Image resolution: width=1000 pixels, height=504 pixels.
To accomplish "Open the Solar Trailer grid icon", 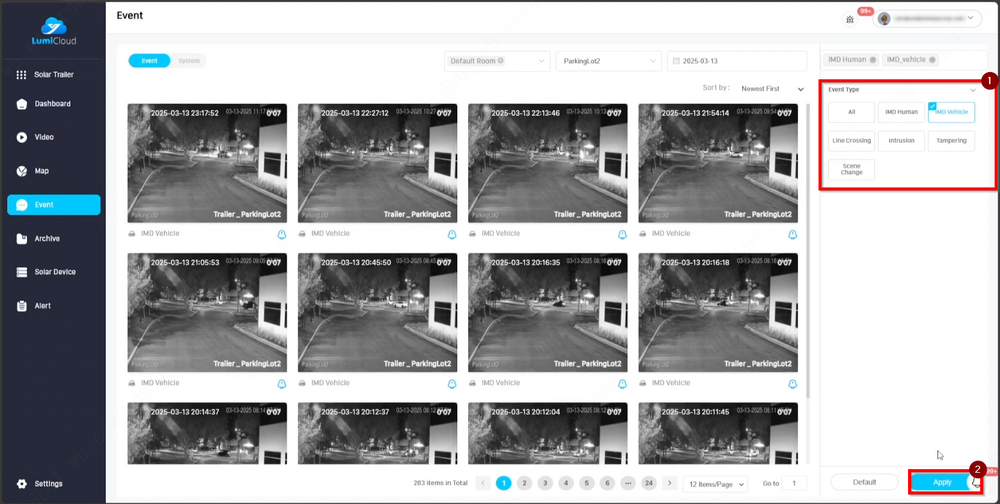I will [x=21, y=75].
